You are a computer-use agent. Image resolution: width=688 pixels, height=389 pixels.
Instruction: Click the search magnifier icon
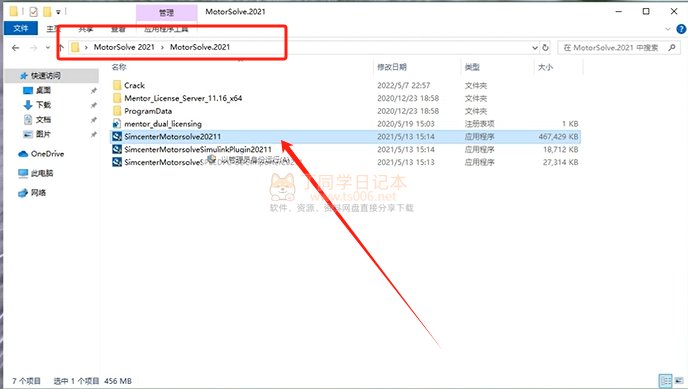pyautogui.click(x=672, y=47)
